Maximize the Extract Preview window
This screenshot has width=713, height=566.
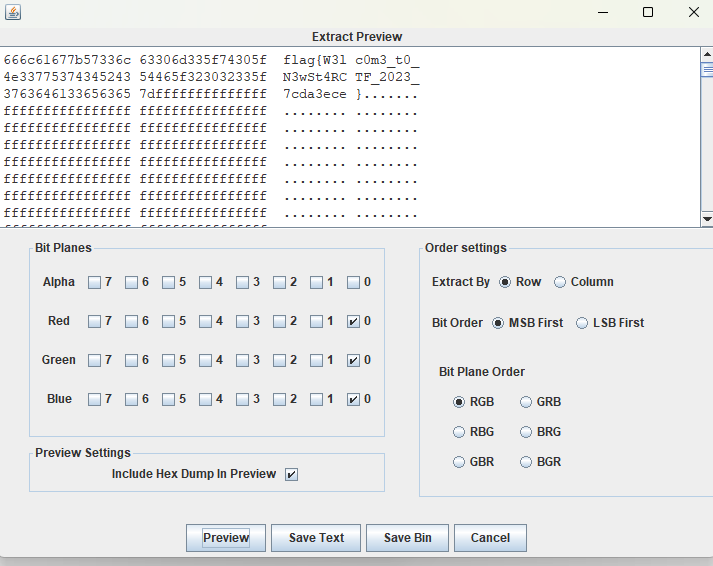[648, 12]
